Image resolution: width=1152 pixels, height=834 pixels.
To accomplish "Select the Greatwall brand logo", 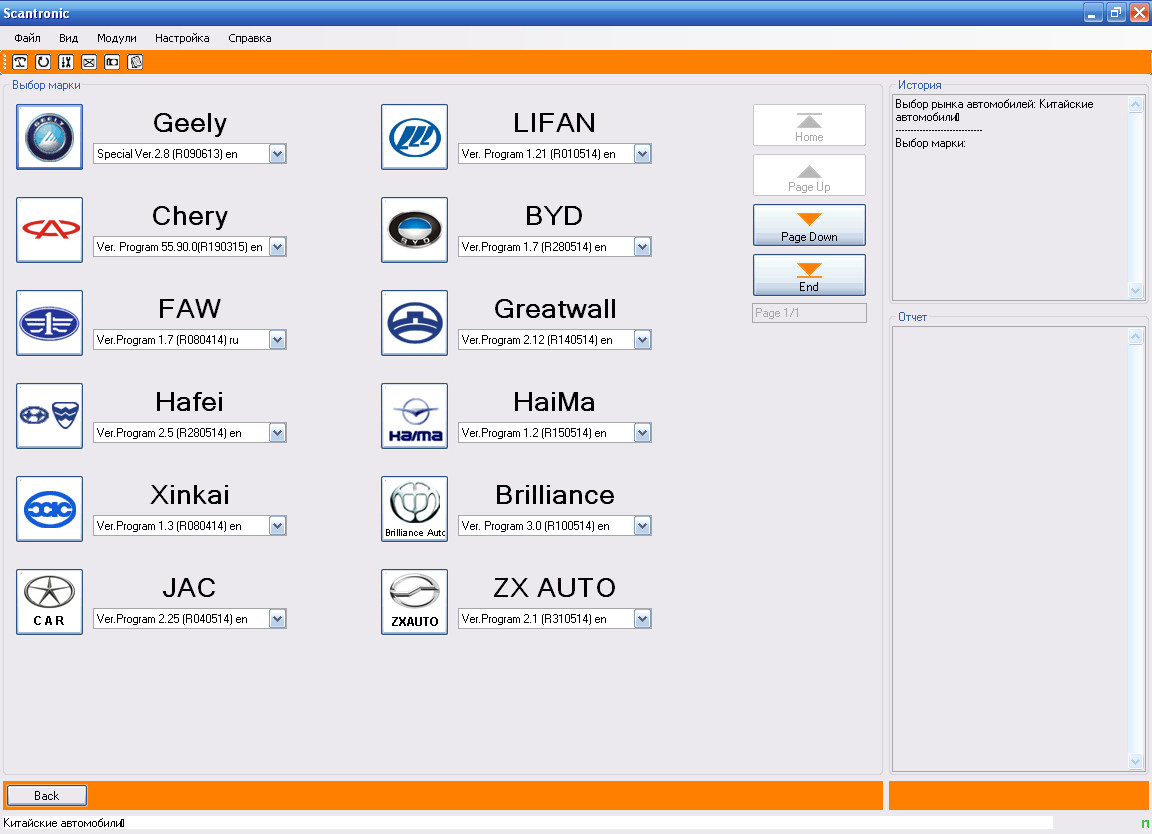I will point(414,323).
